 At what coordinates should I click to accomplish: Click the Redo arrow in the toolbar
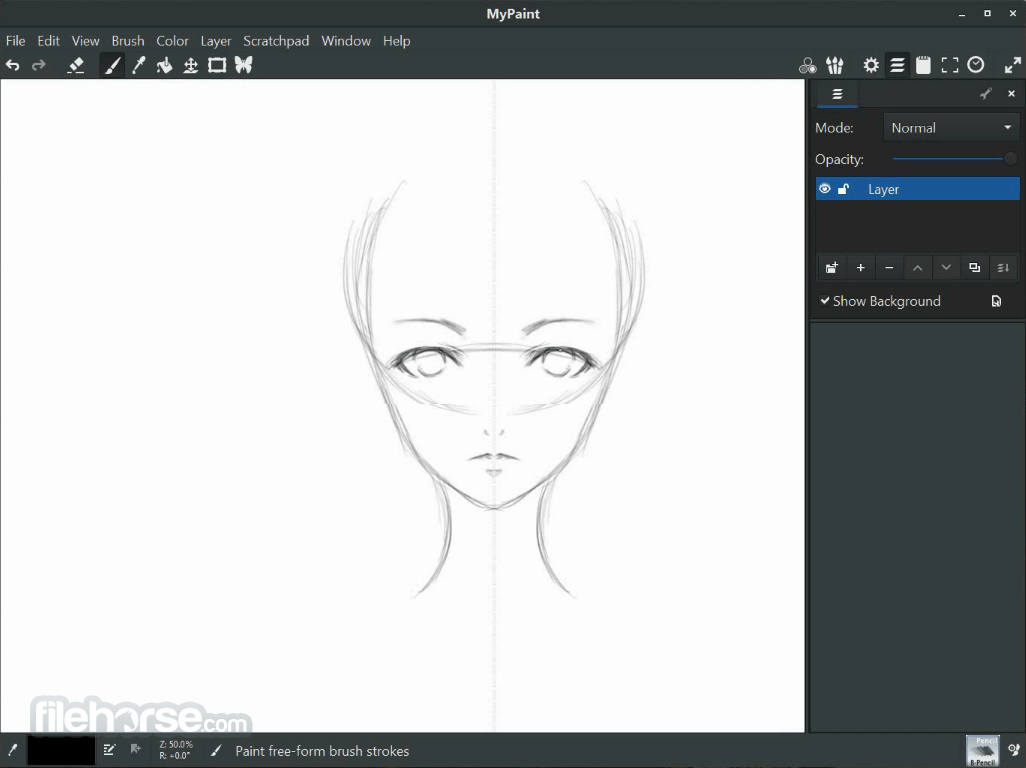pyautogui.click(x=39, y=65)
